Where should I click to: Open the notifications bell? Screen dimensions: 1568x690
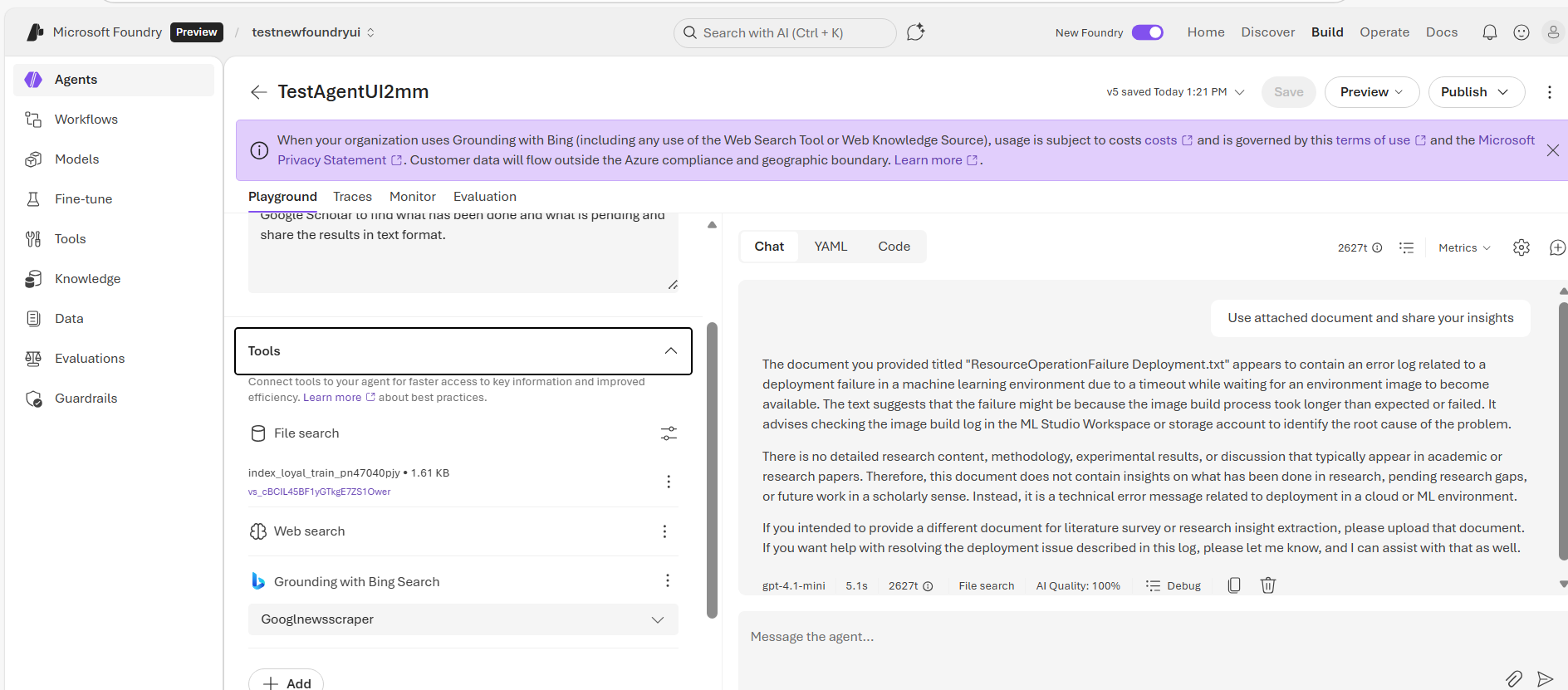coord(1490,32)
